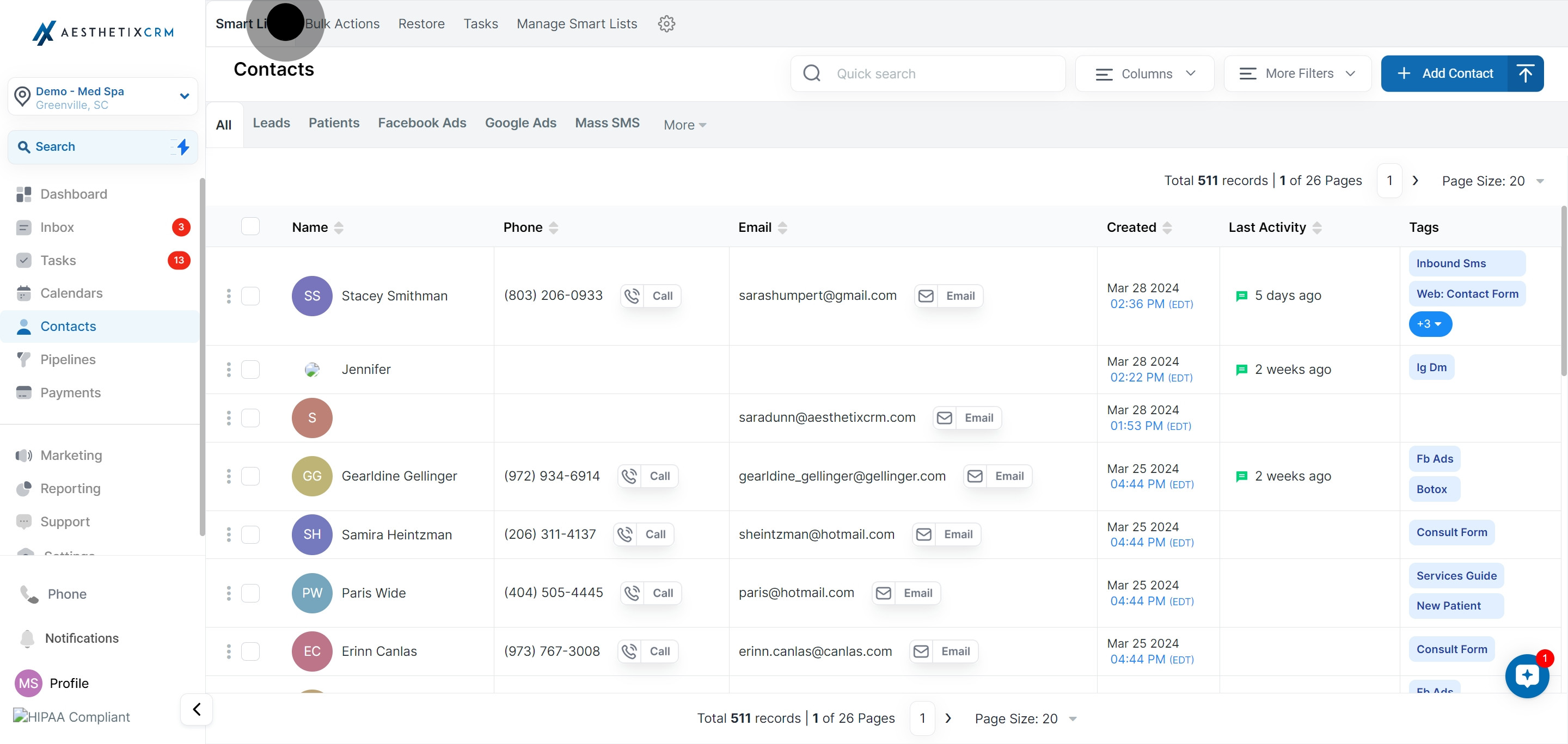Open the settings gear icon in top bar

click(x=666, y=24)
